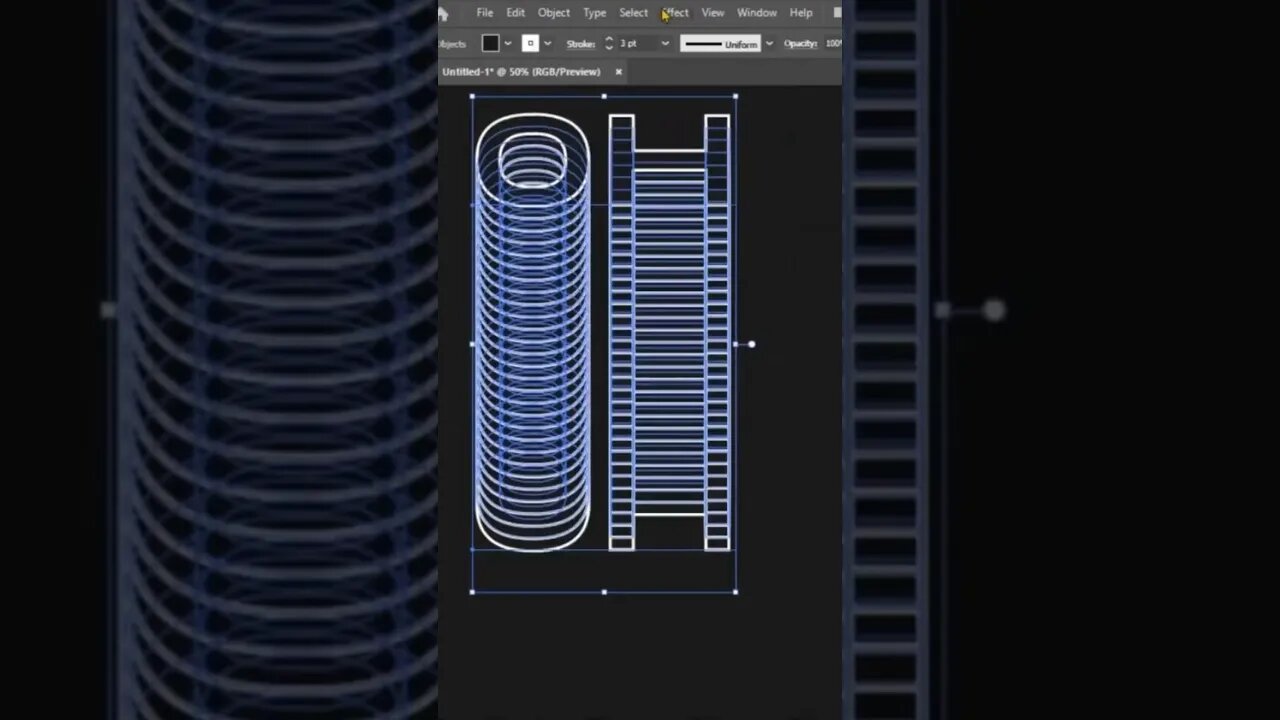Image resolution: width=1280 pixels, height=720 pixels.
Task: Click the coiled letter O artwork
Action: click(x=533, y=332)
